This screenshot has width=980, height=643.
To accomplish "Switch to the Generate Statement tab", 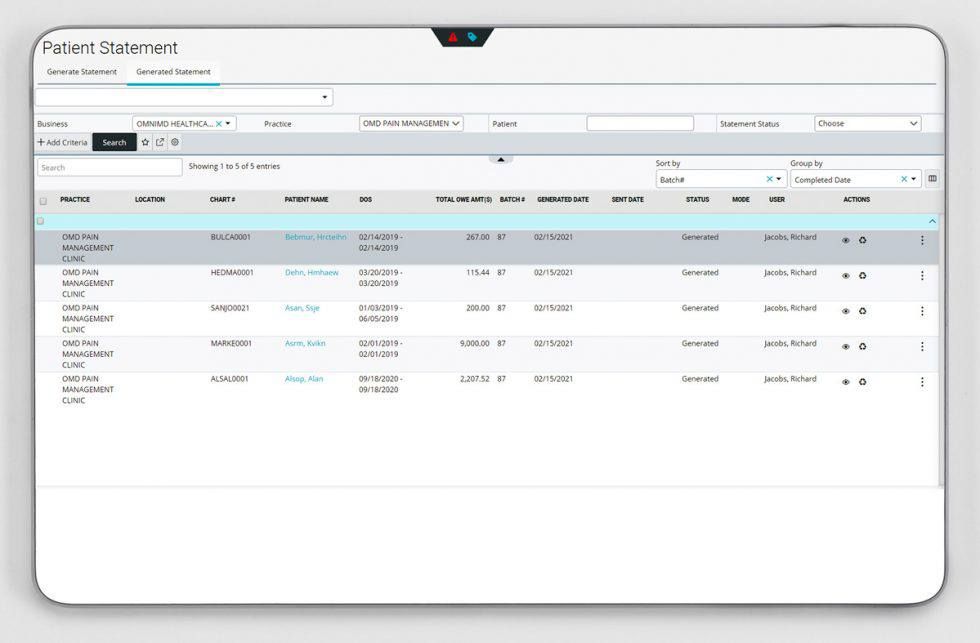I will 81,72.
